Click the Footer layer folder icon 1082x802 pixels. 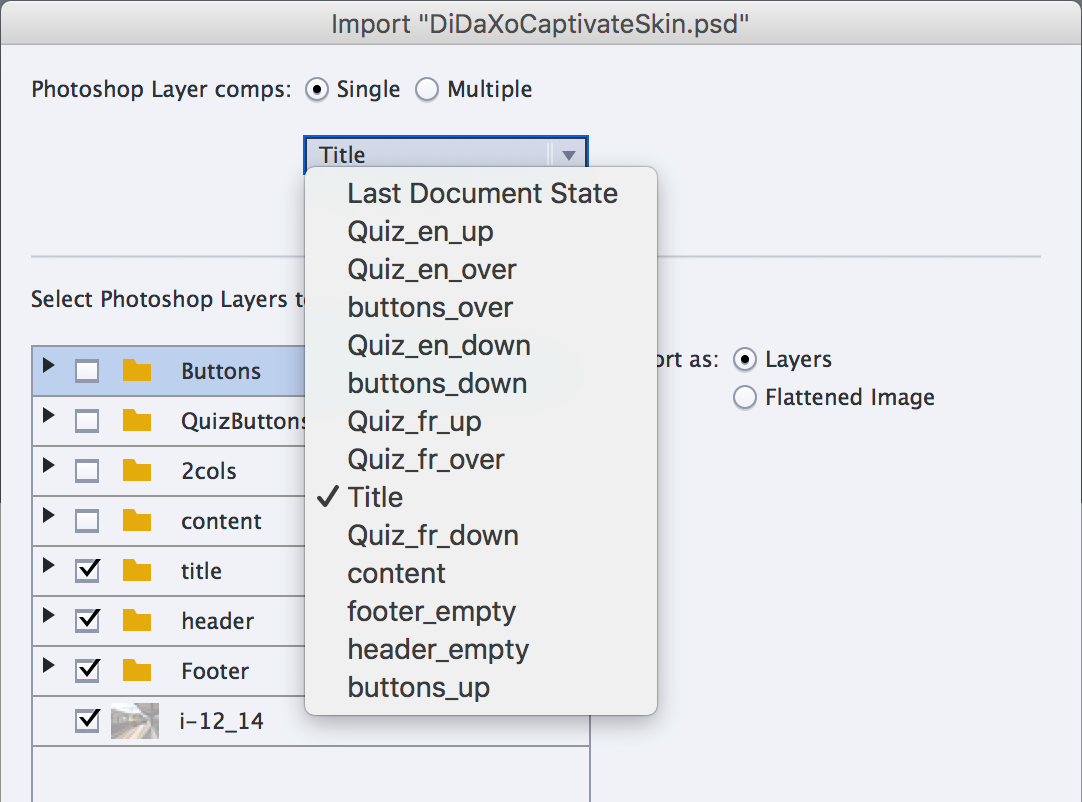coord(136,671)
